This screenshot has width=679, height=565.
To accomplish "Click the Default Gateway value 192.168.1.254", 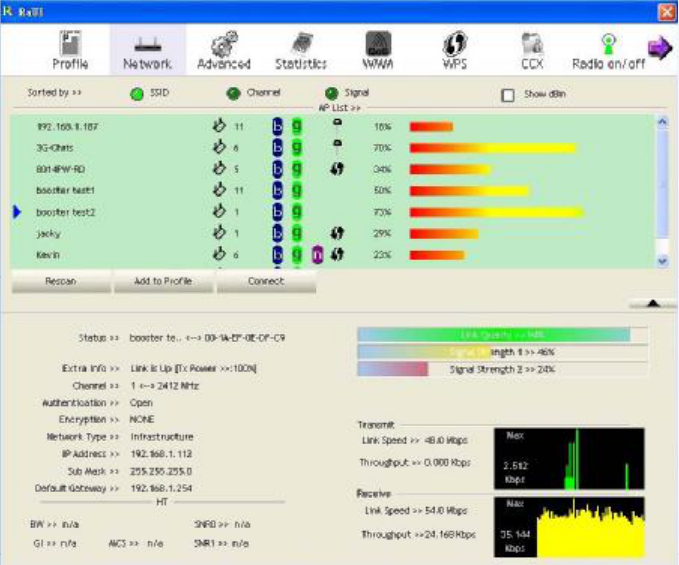I will [161, 488].
